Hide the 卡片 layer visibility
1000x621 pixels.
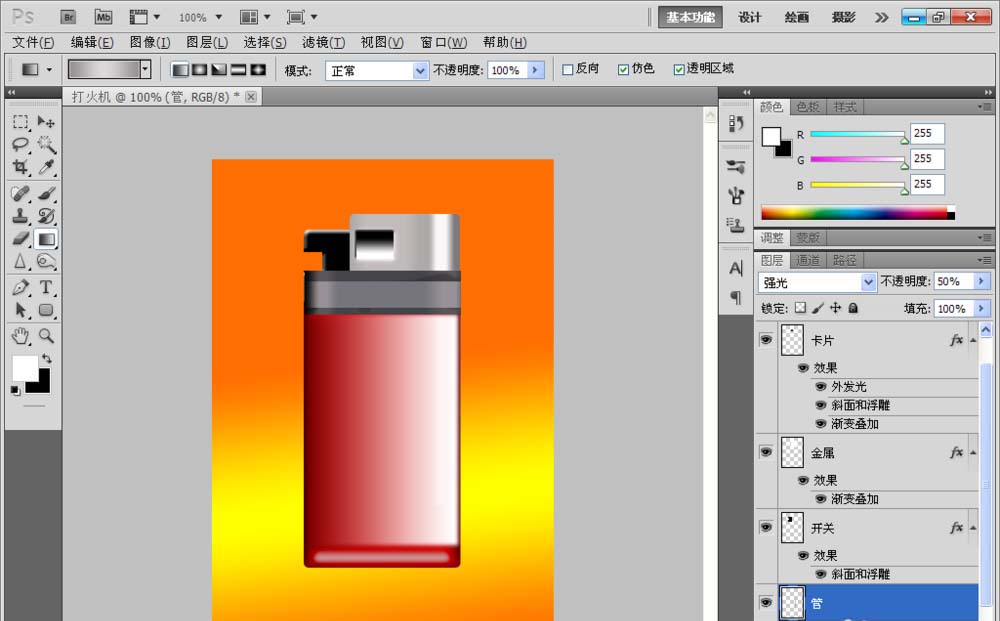coord(765,340)
